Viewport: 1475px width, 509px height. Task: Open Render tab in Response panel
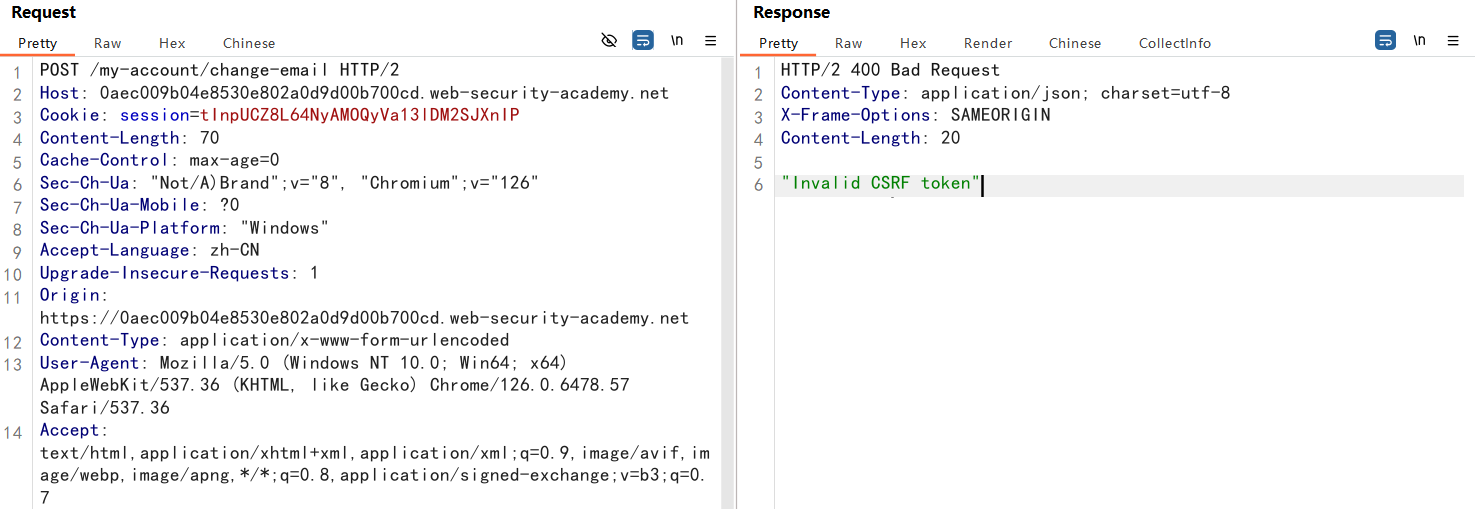988,43
